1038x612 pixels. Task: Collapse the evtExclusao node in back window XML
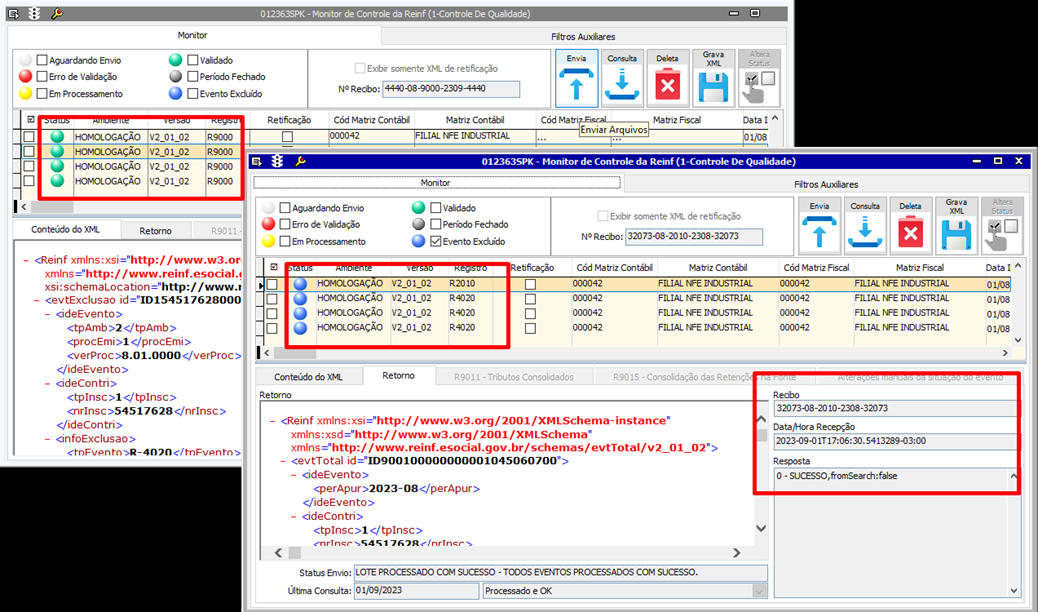(37, 300)
